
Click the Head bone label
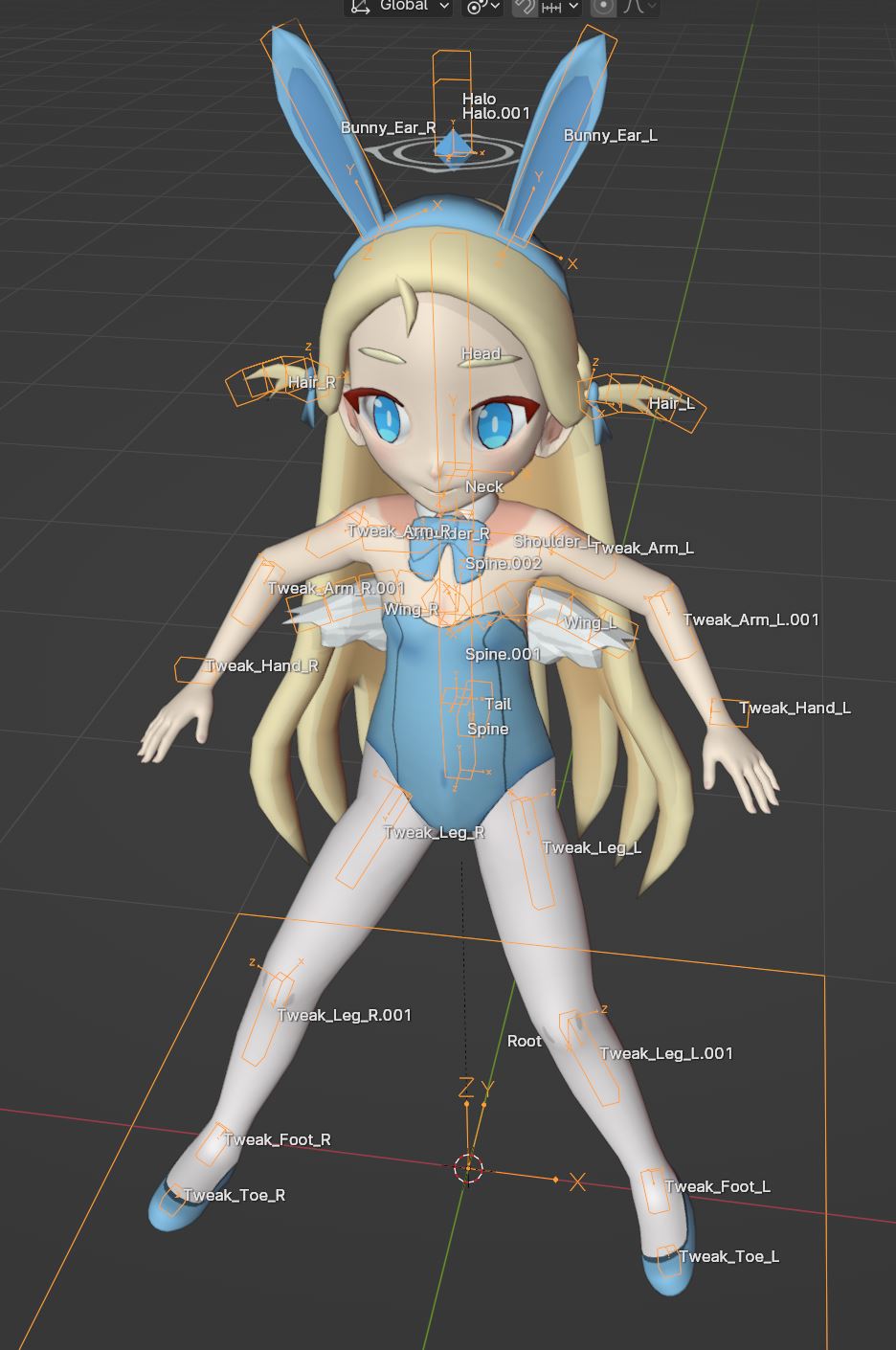coord(481,353)
